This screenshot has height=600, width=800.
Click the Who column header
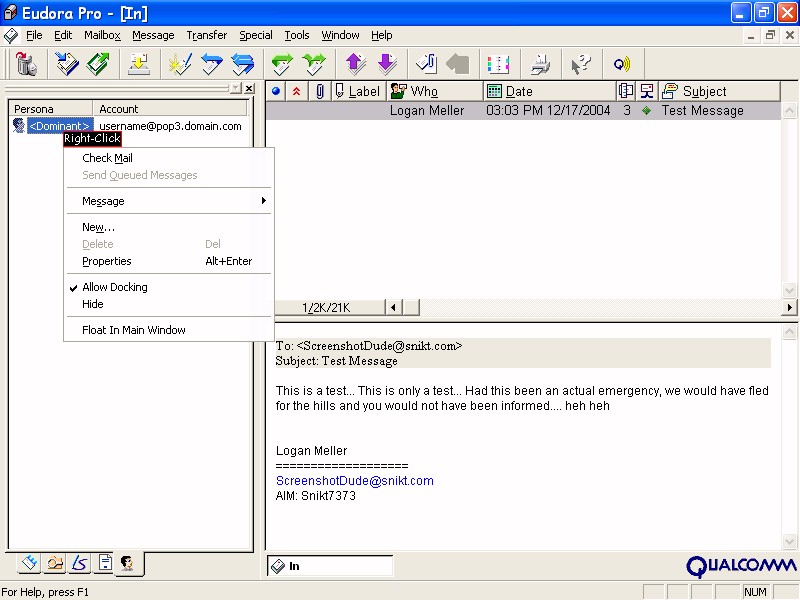coord(434,91)
